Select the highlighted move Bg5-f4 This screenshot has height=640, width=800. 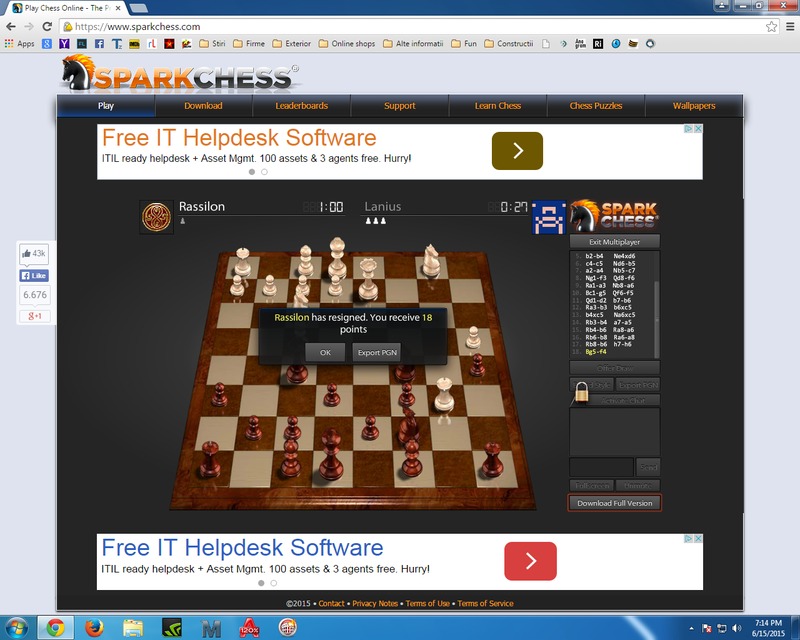[596, 352]
